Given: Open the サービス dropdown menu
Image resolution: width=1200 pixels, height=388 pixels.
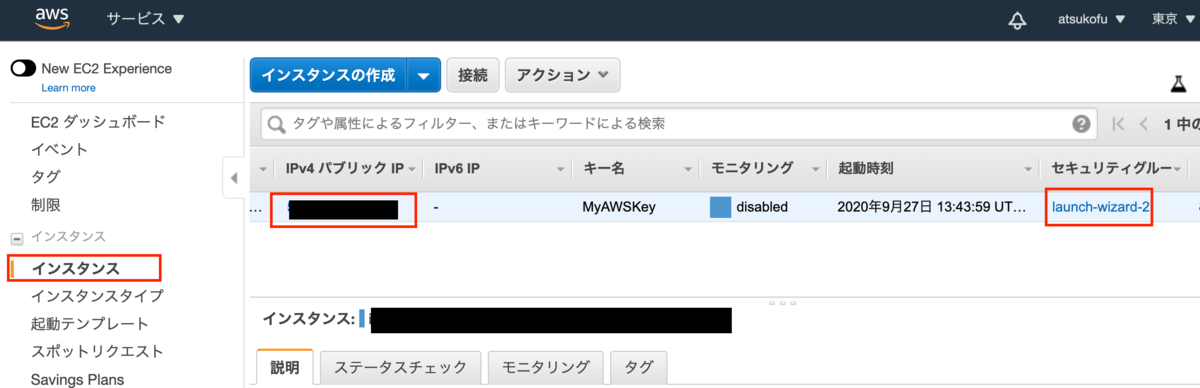Looking at the screenshot, I should tap(146, 19).
